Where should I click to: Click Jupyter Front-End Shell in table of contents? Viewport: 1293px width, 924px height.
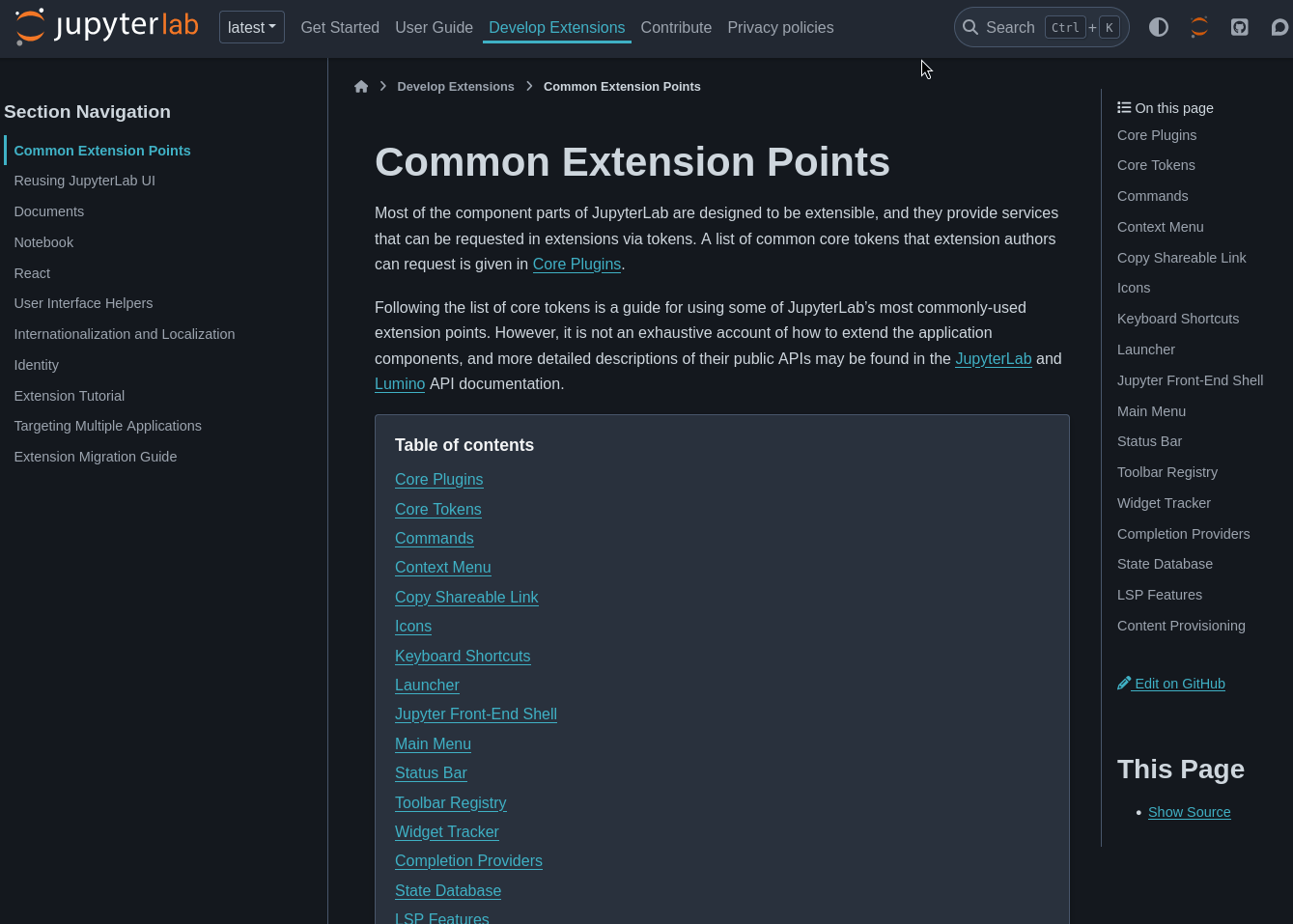pyautogui.click(x=476, y=714)
